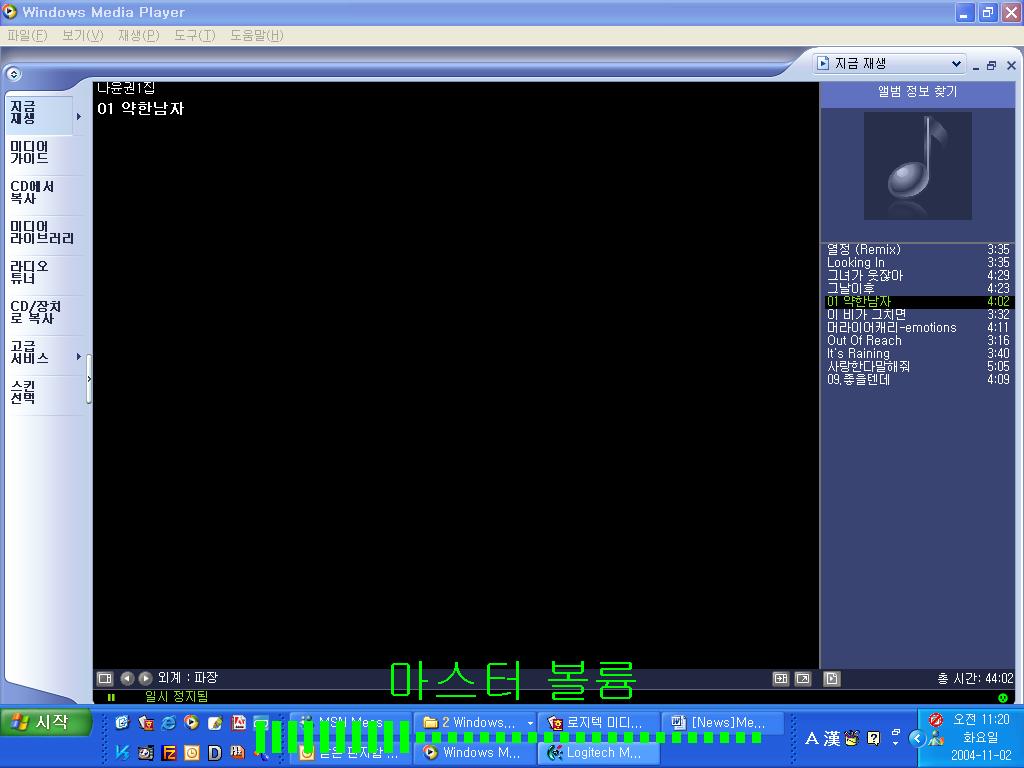Click the Now Playing options icon at bottom-left
The width and height of the screenshot is (1024, 768).
click(x=105, y=678)
